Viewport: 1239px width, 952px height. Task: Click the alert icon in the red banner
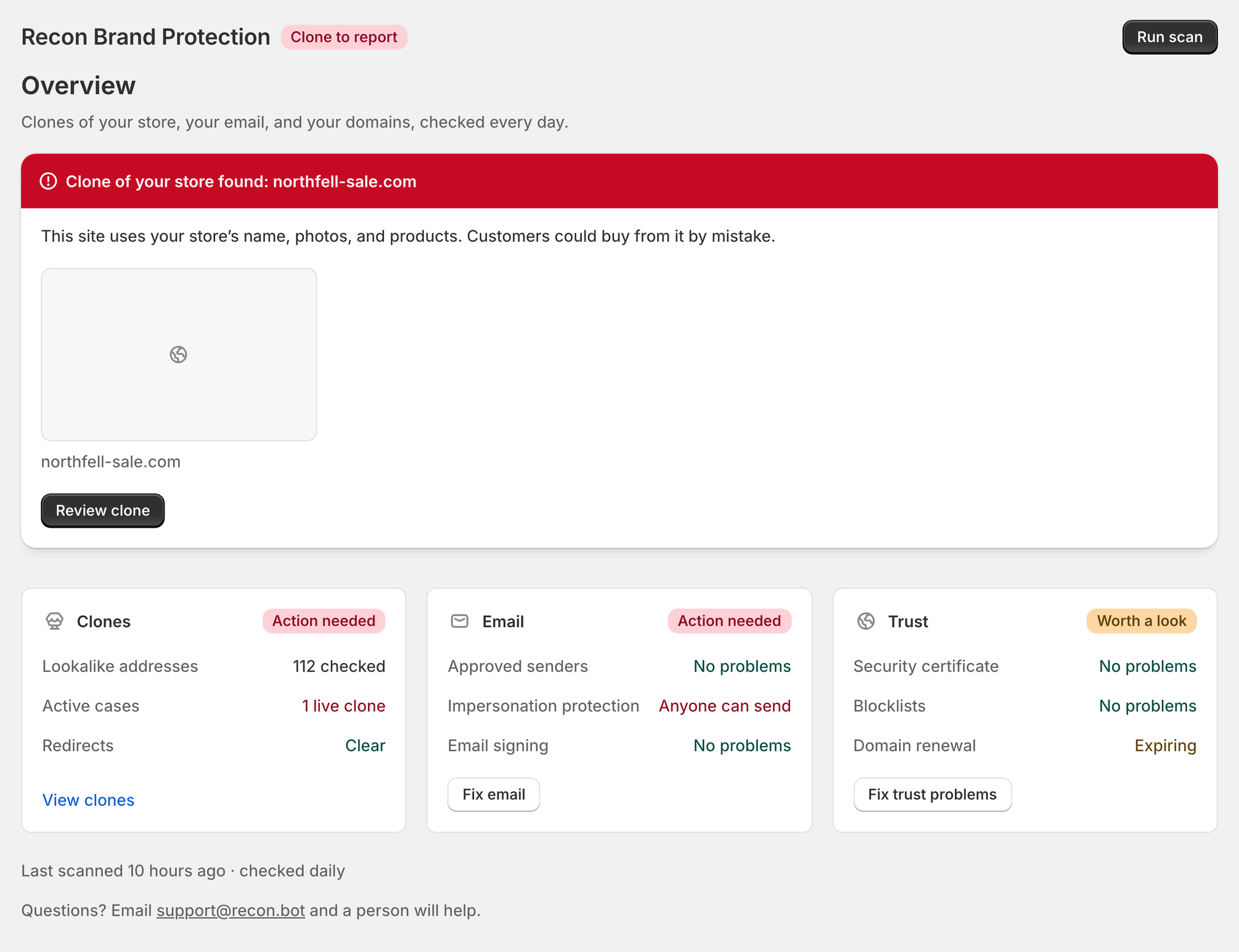48,181
